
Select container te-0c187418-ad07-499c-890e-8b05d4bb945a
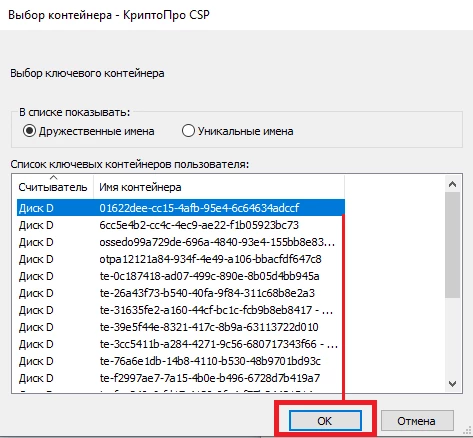(x=181, y=276)
